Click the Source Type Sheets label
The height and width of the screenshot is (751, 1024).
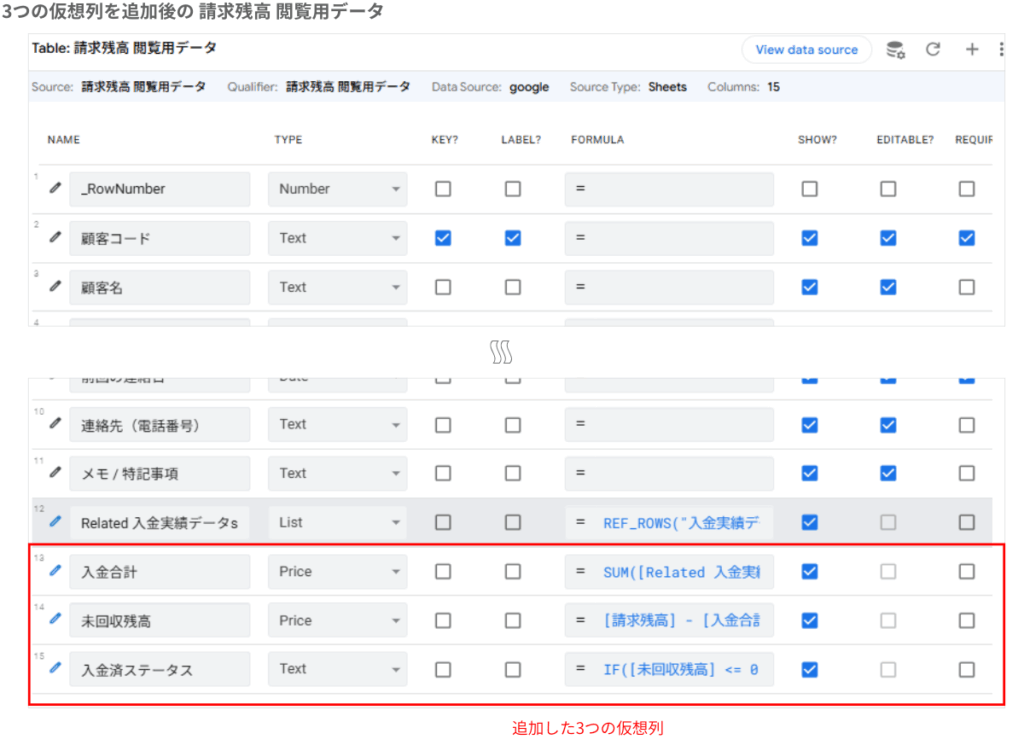667,87
